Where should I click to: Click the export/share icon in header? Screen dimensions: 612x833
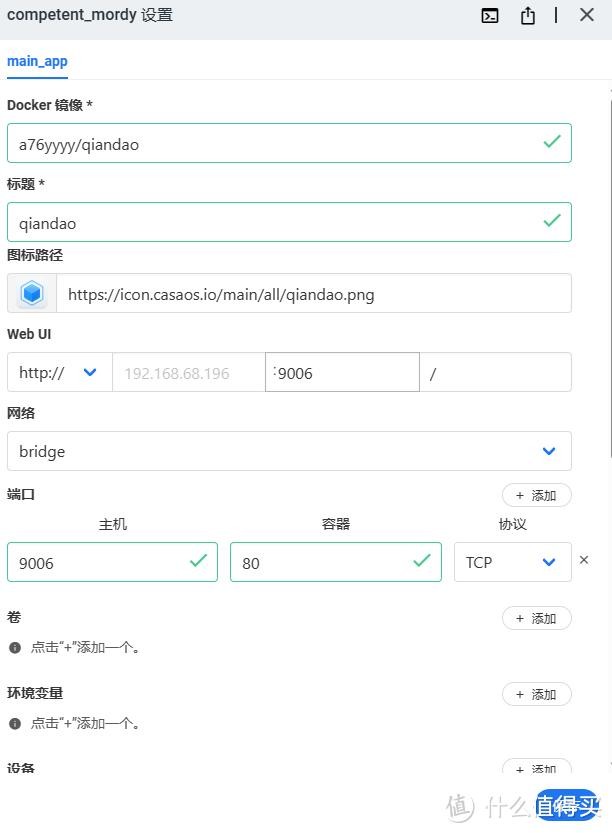[527, 15]
